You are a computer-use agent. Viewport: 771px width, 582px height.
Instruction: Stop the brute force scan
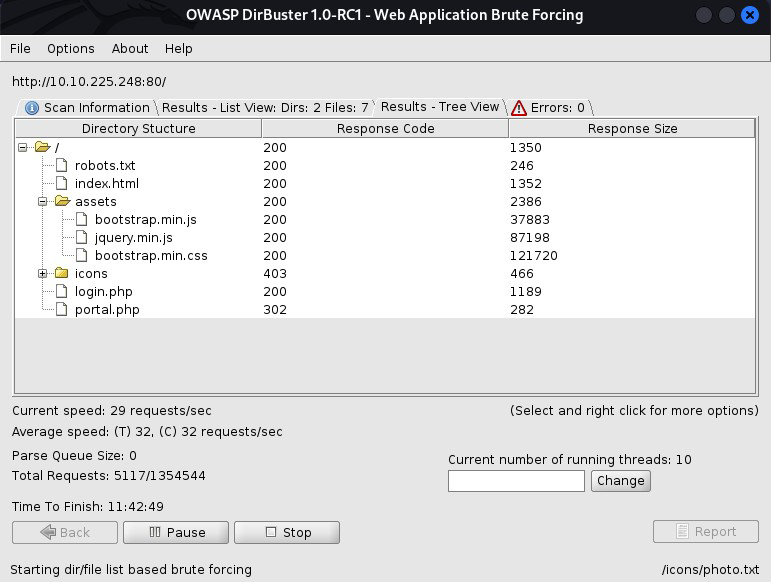coord(286,532)
